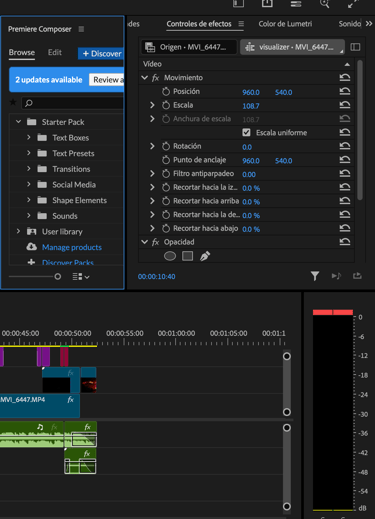Reset the Filtro antiparpadeo parameter
Viewport: 375px width, 519px height.
pyautogui.click(x=345, y=173)
